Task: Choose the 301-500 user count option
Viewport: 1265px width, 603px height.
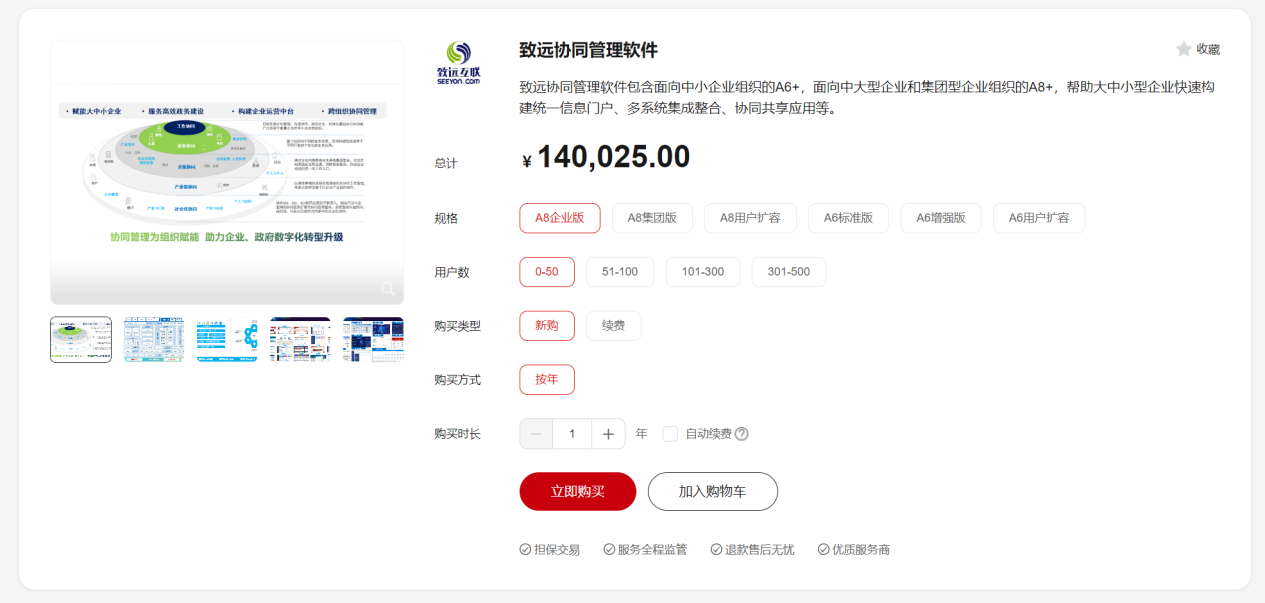Action: click(x=788, y=272)
